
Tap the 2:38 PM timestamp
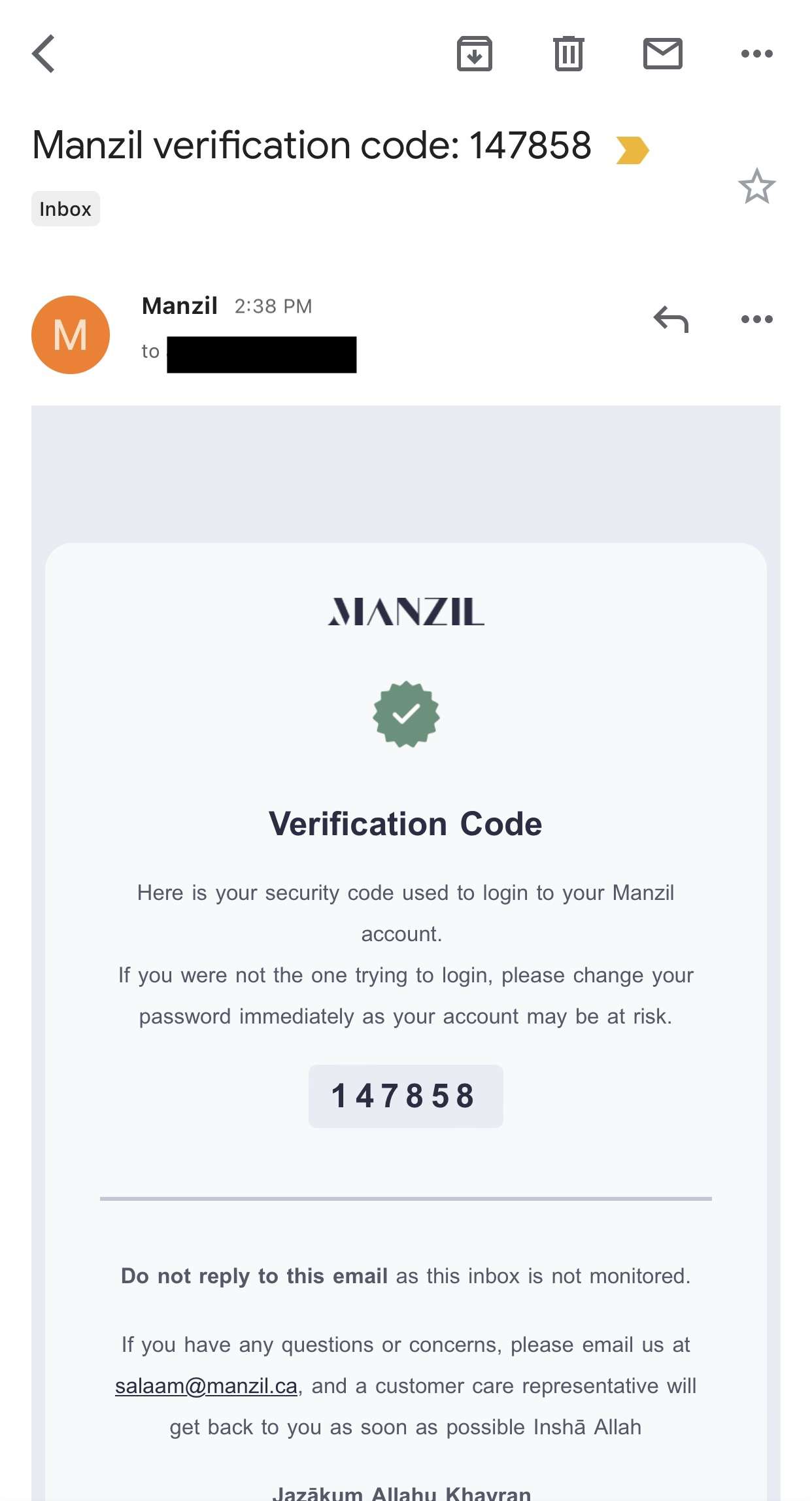(273, 306)
